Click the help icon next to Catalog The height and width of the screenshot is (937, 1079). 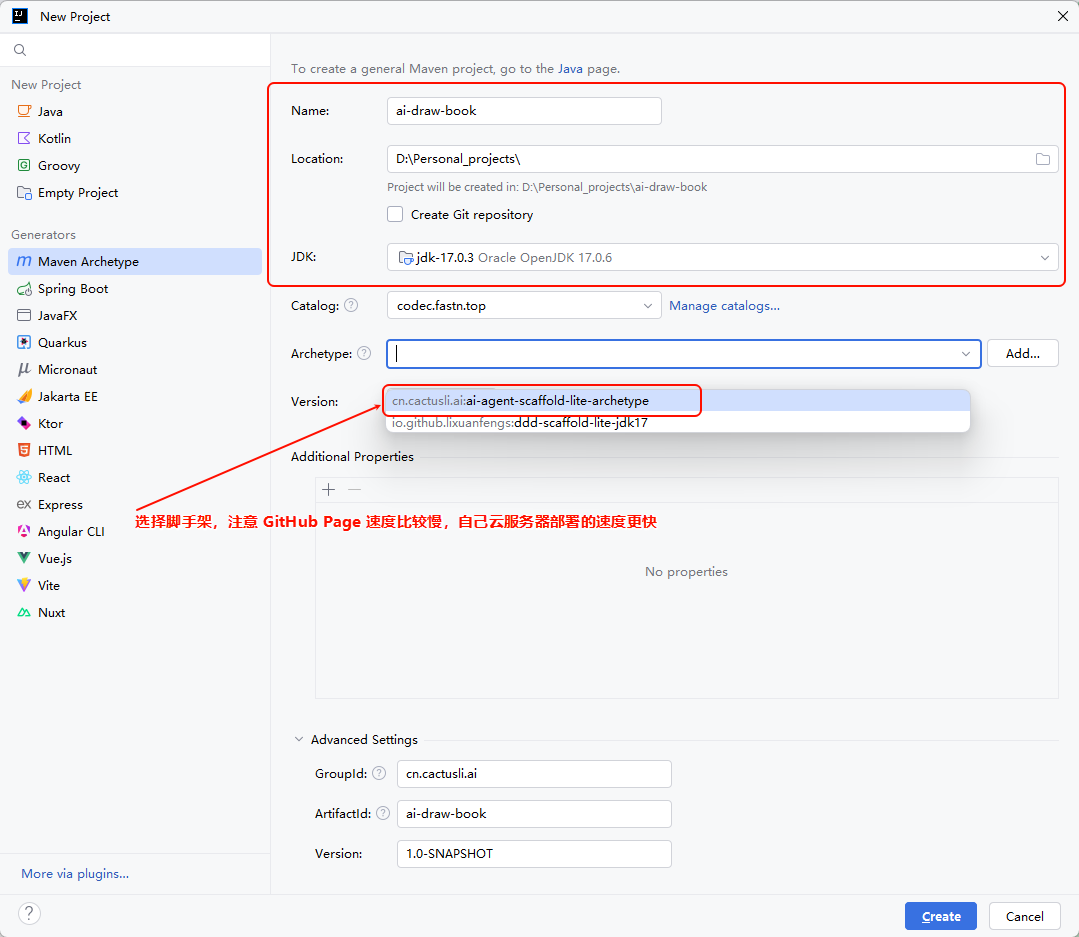pos(351,305)
